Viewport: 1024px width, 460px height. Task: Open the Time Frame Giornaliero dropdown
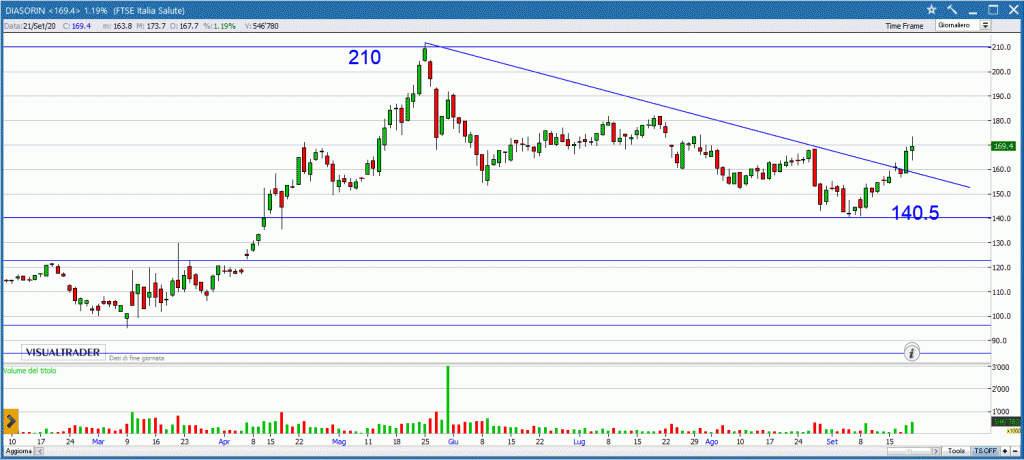(963, 25)
